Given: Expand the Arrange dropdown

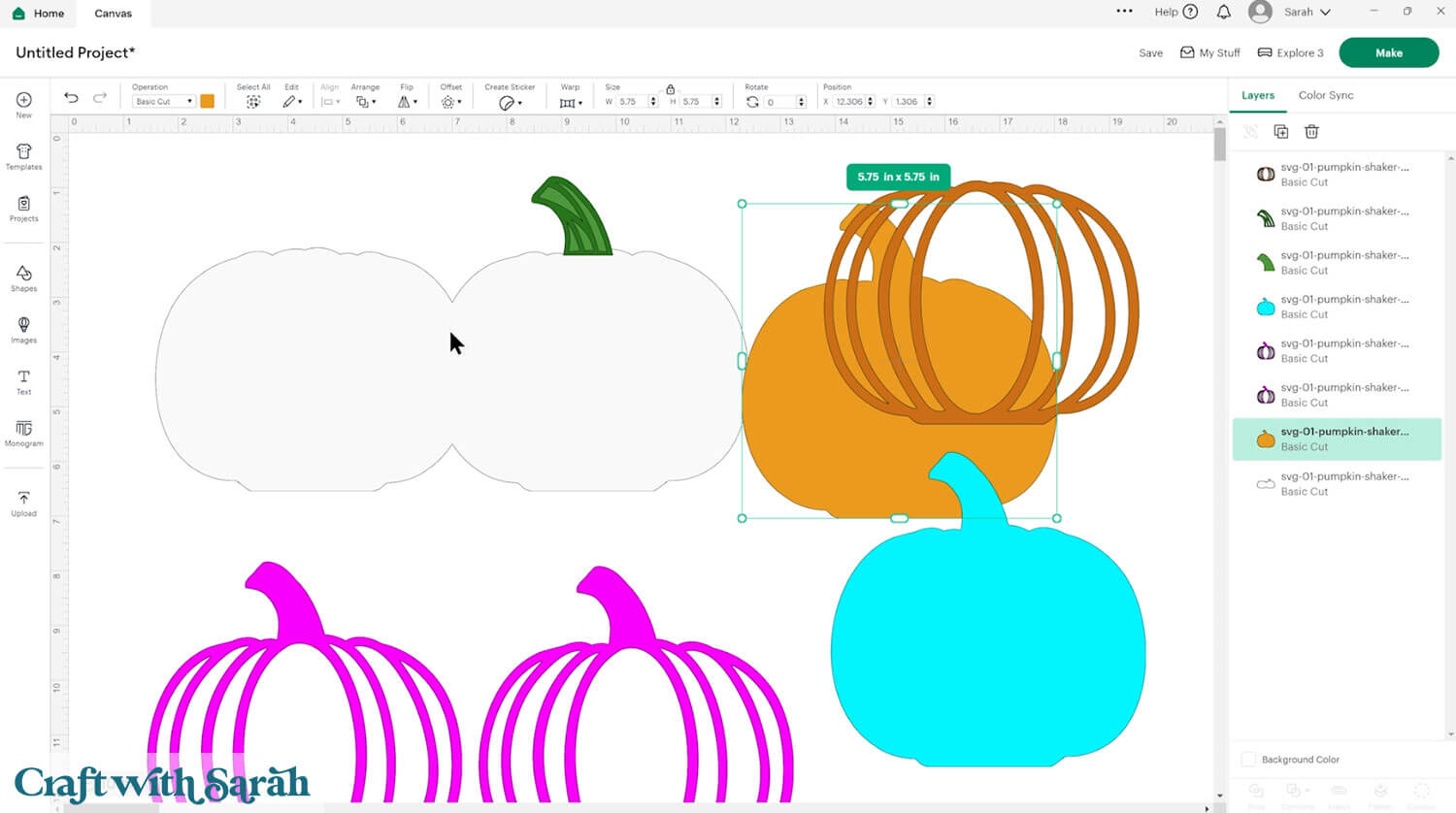Looking at the screenshot, I should tap(366, 101).
